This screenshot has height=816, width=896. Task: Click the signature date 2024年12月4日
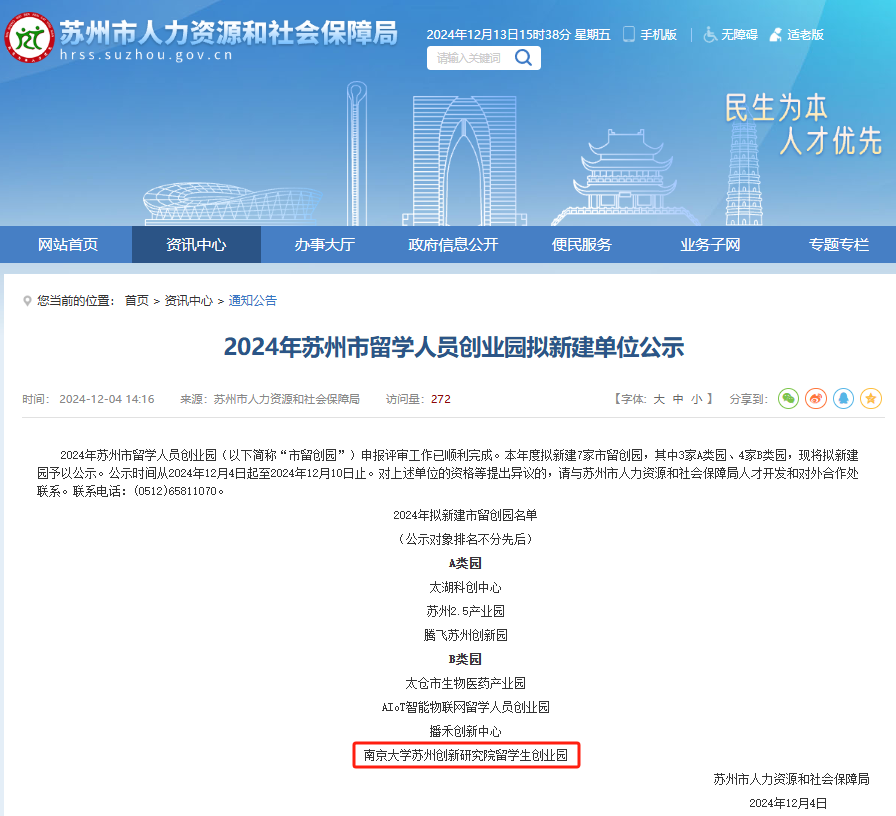pyautogui.click(x=788, y=803)
